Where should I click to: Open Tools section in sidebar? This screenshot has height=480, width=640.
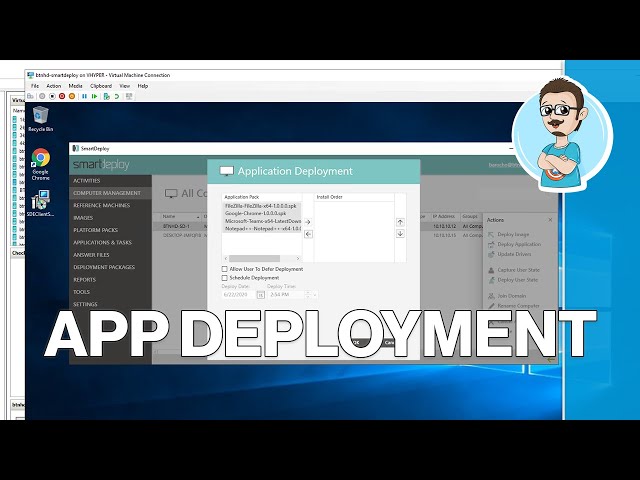pyautogui.click(x=111, y=292)
